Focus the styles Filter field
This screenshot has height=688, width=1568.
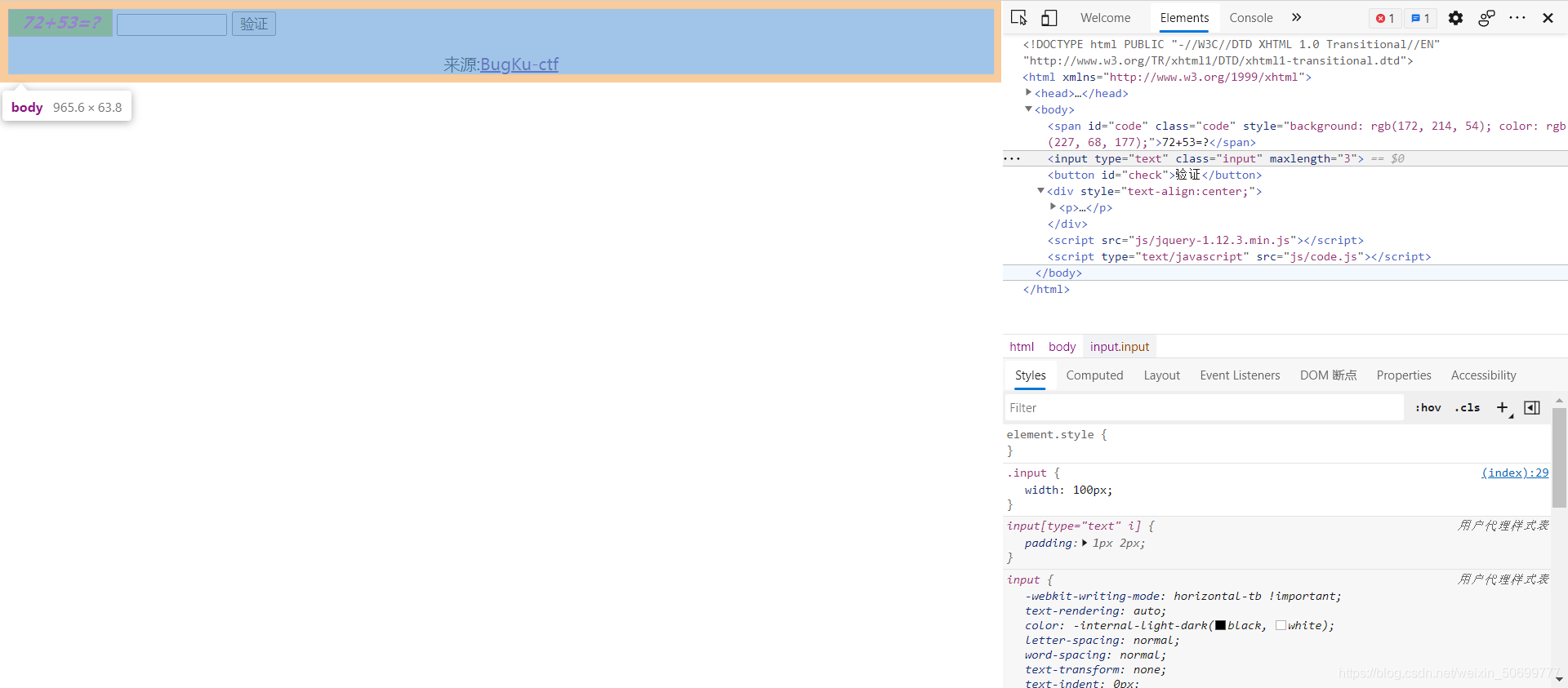tap(1204, 408)
